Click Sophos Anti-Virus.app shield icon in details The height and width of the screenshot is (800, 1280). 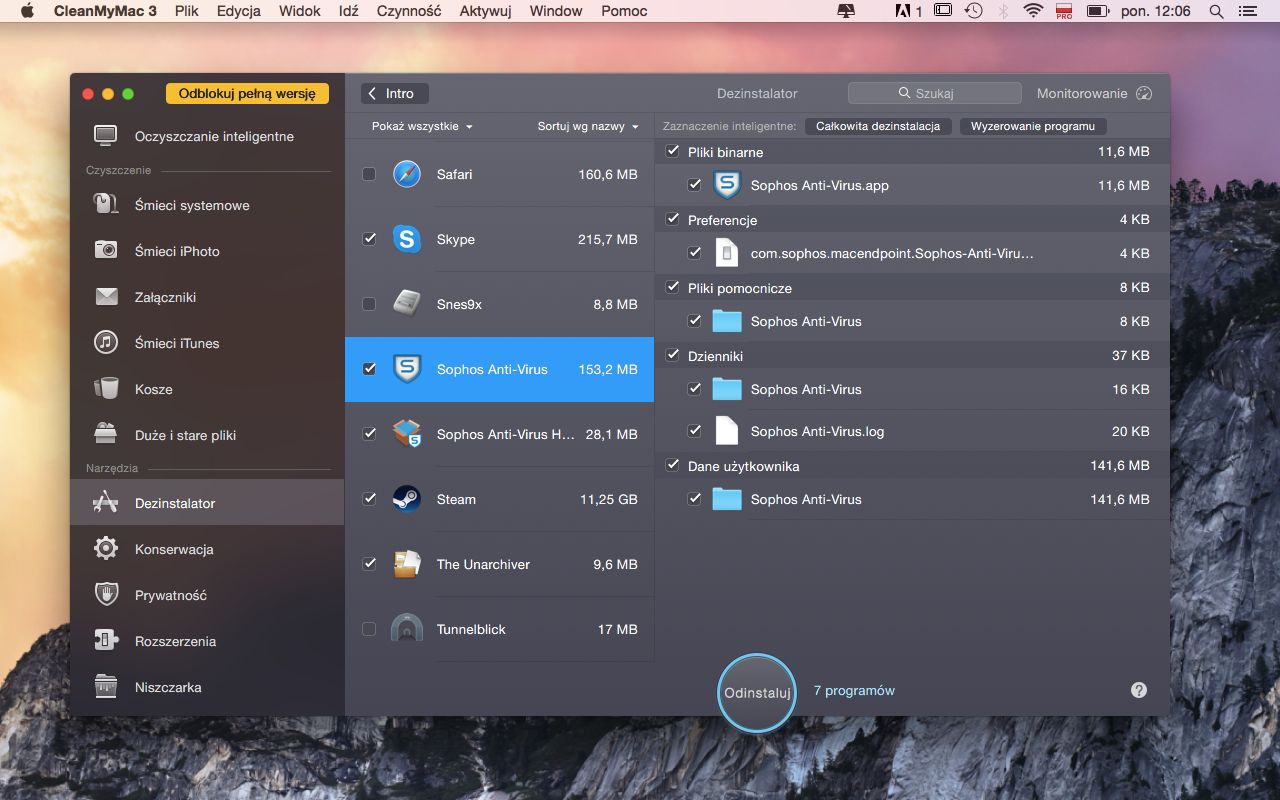pos(727,185)
